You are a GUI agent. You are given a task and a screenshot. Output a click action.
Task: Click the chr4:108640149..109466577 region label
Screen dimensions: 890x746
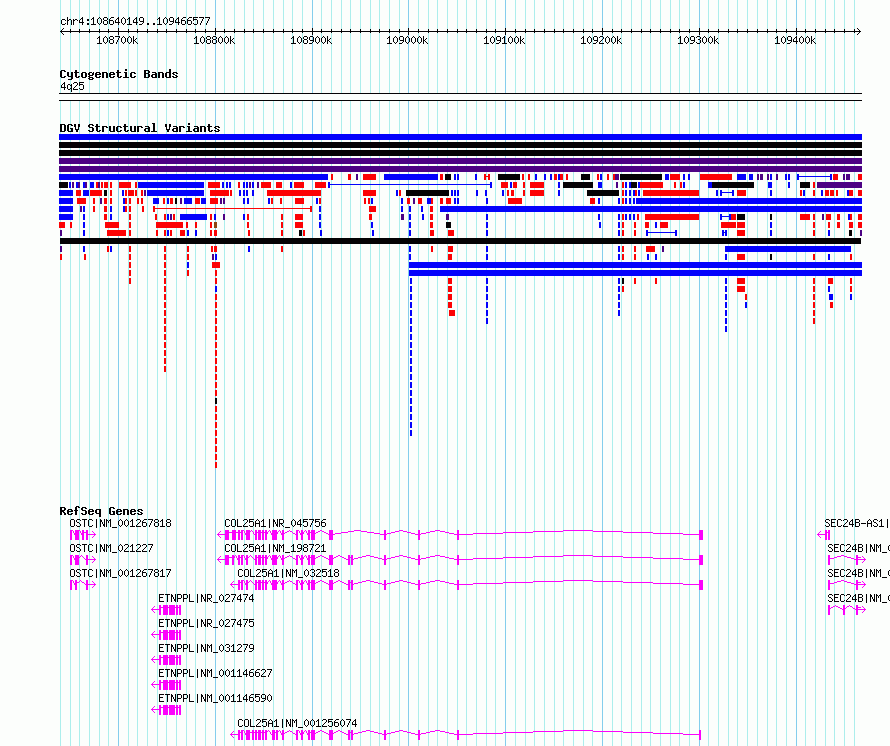(135, 22)
